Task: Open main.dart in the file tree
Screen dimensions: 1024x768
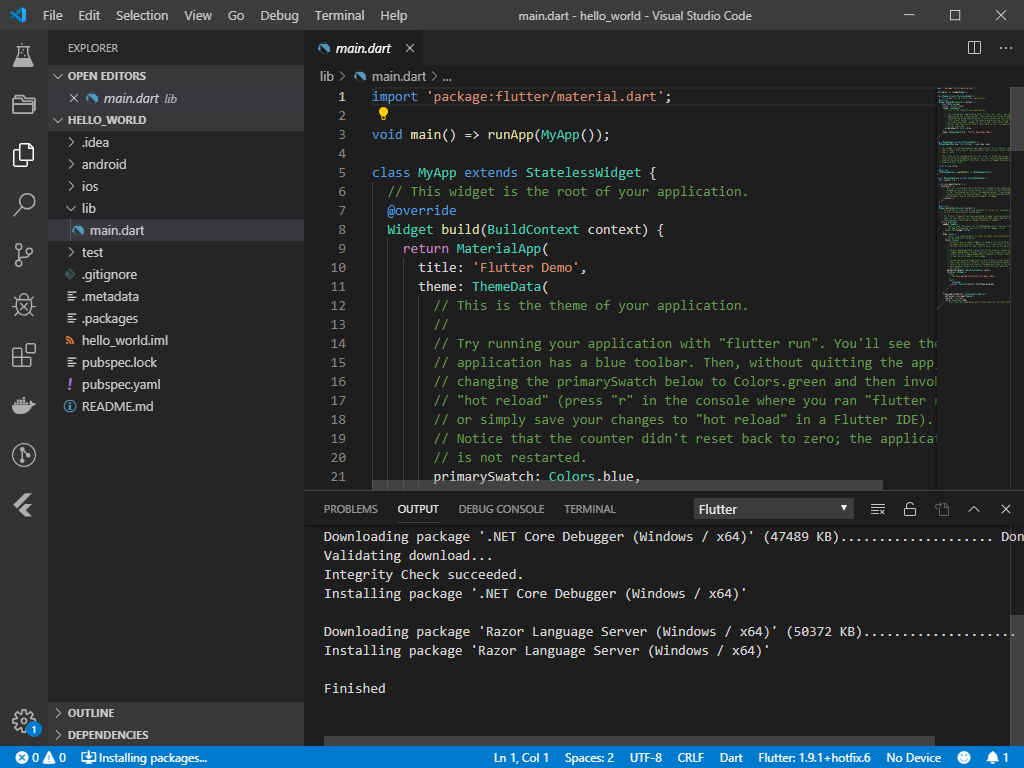Action: (x=176, y=230)
